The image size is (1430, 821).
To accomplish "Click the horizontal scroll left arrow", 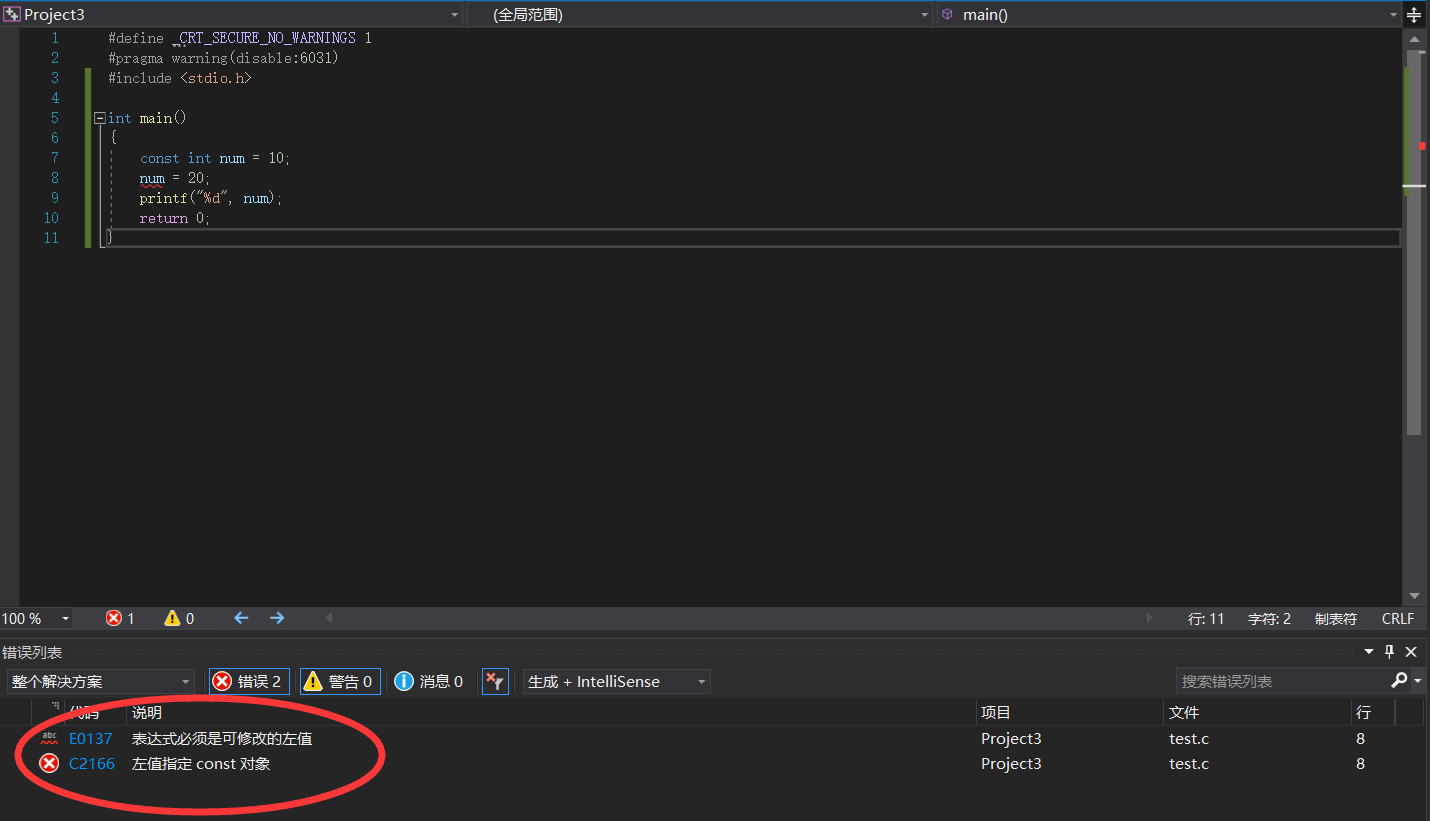I will click(330, 618).
